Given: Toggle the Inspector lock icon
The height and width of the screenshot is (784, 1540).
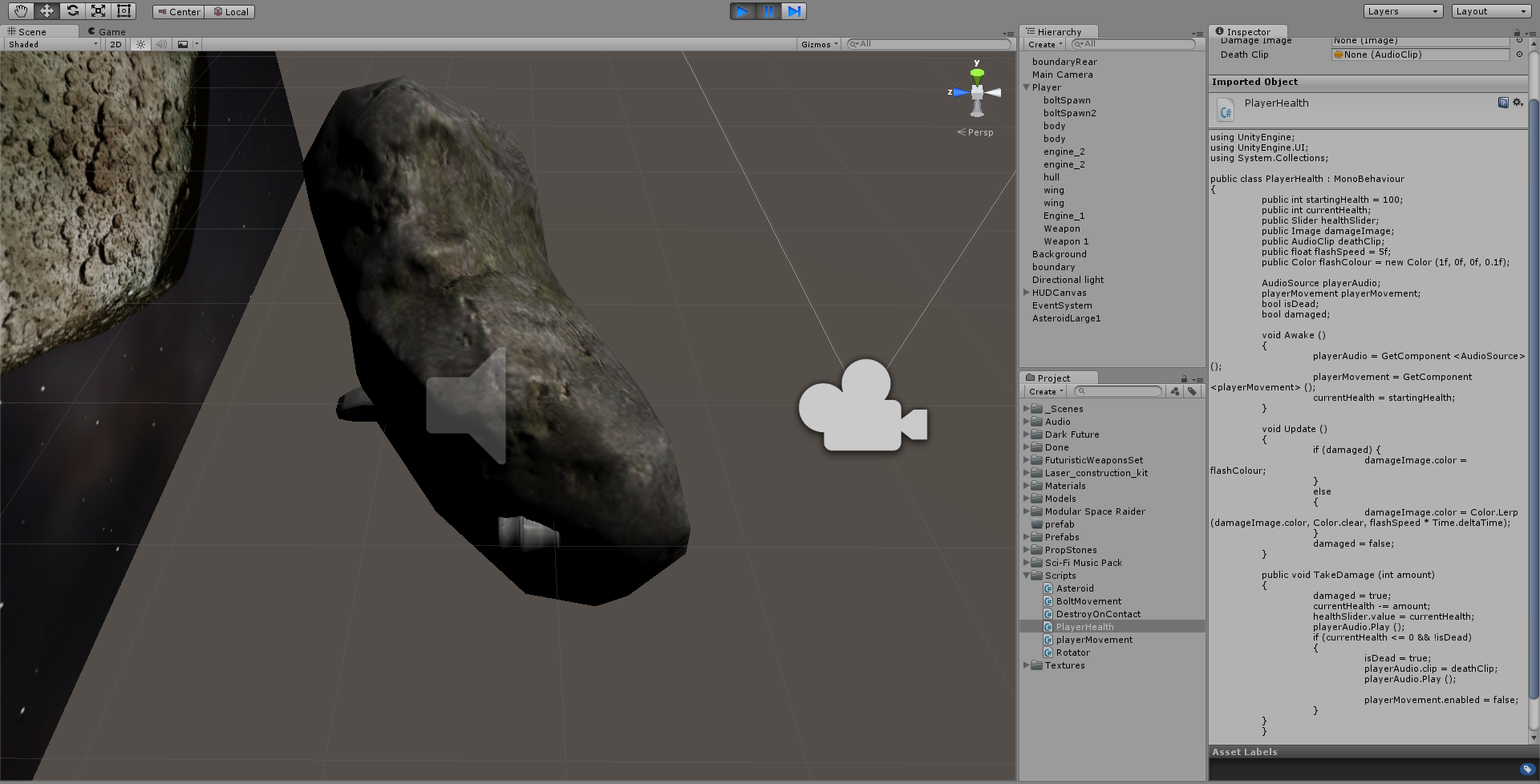Looking at the screenshot, I should [x=1518, y=33].
